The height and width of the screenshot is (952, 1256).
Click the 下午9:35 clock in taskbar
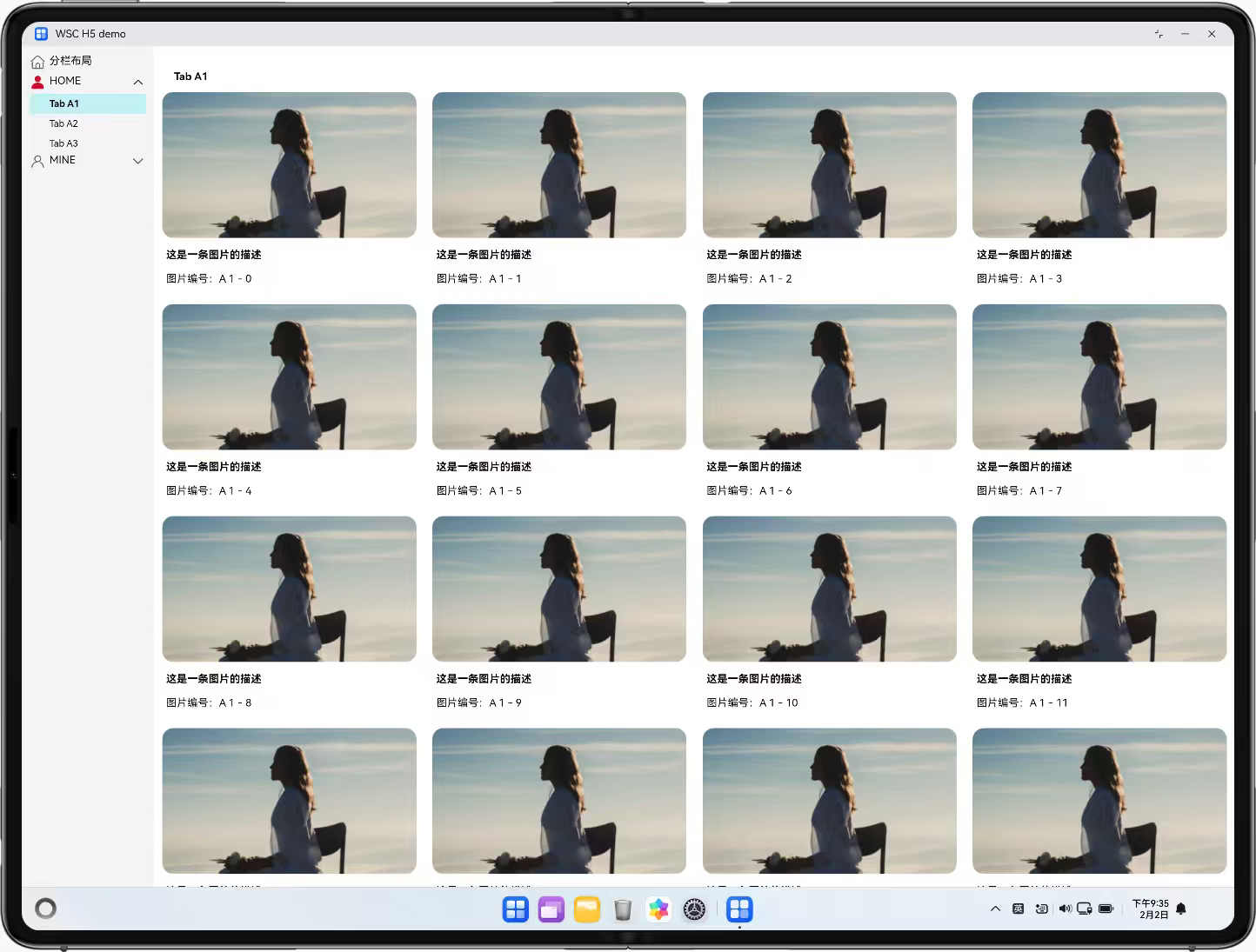(x=1150, y=909)
